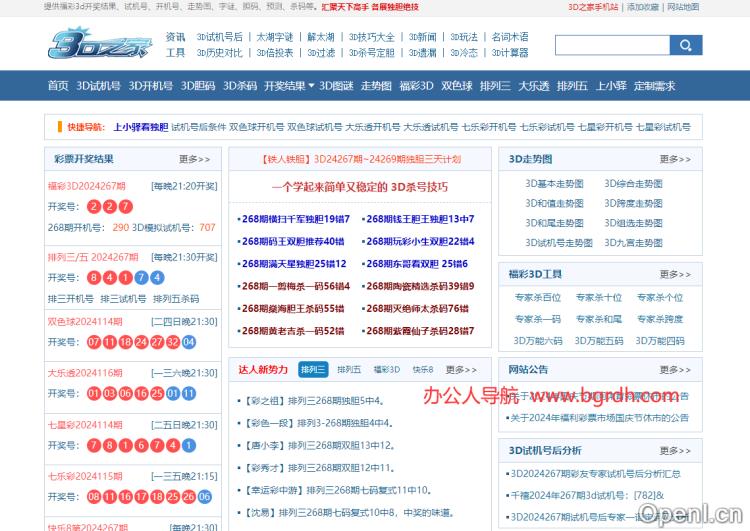750x531 pixels.
Task: Open 走势图 from the navigation bar
Action: tap(375, 86)
